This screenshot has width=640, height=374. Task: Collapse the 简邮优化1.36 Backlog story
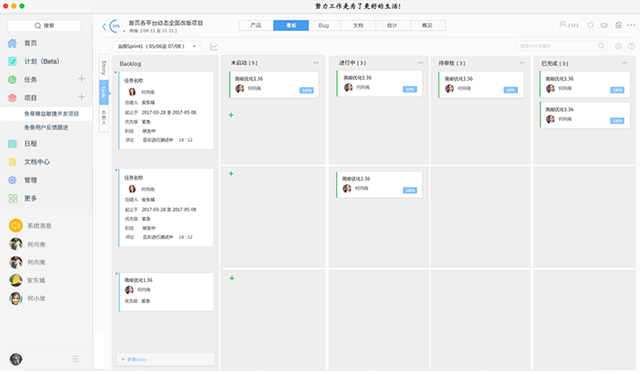(x=116, y=274)
